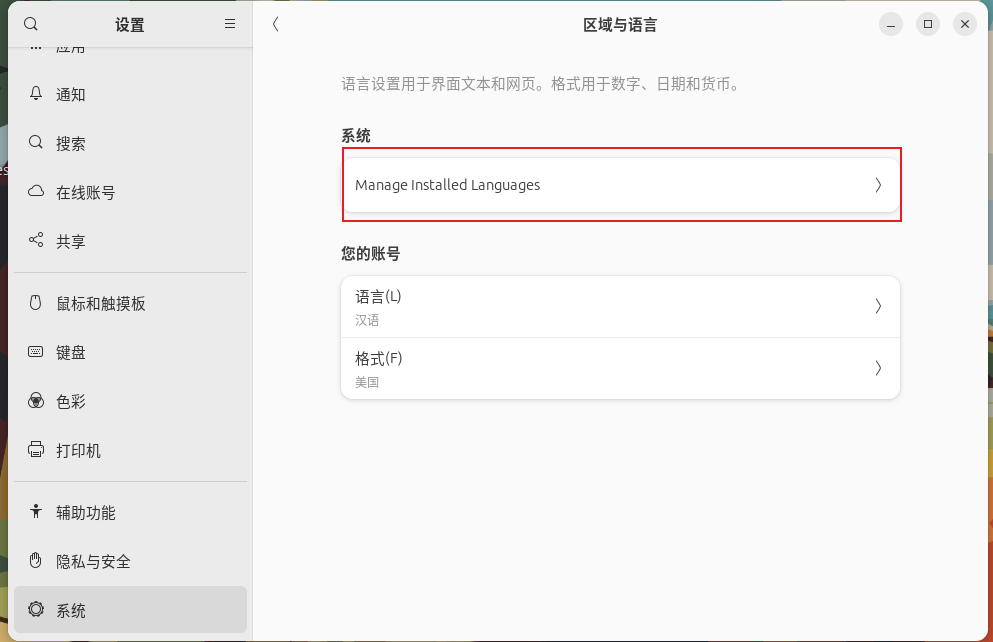Expand the 语言(L) row chevron
Viewport: 993px width, 642px height.
[x=878, y=307]
